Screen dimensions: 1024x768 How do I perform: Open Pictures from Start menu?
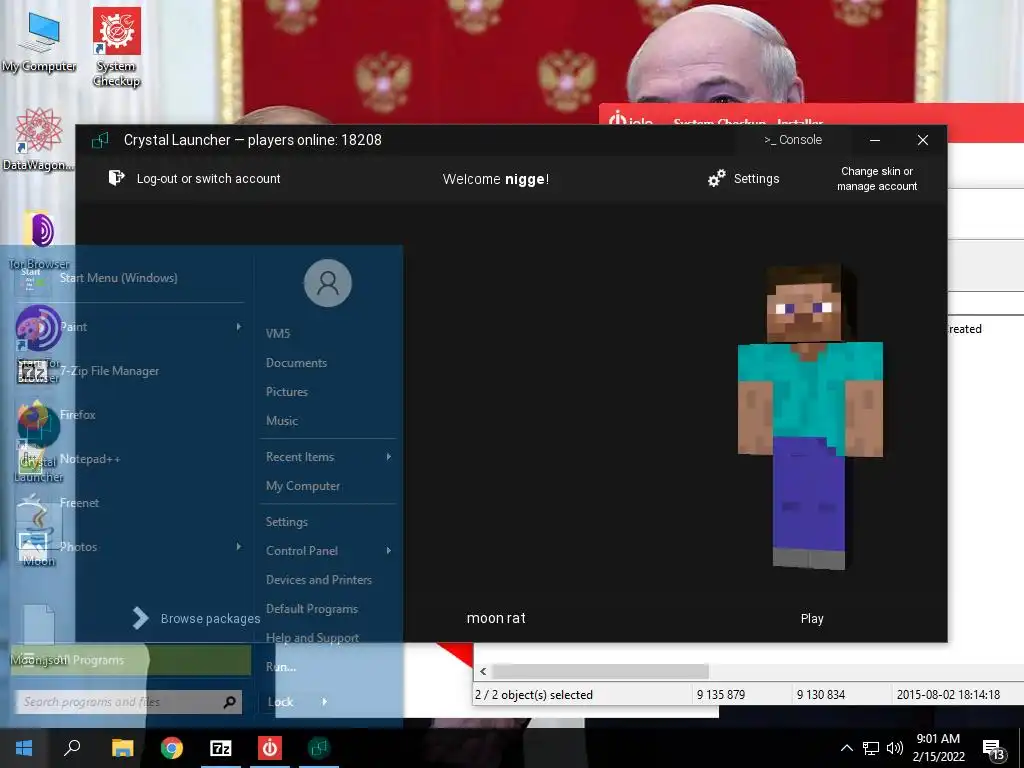pos(287,391)
